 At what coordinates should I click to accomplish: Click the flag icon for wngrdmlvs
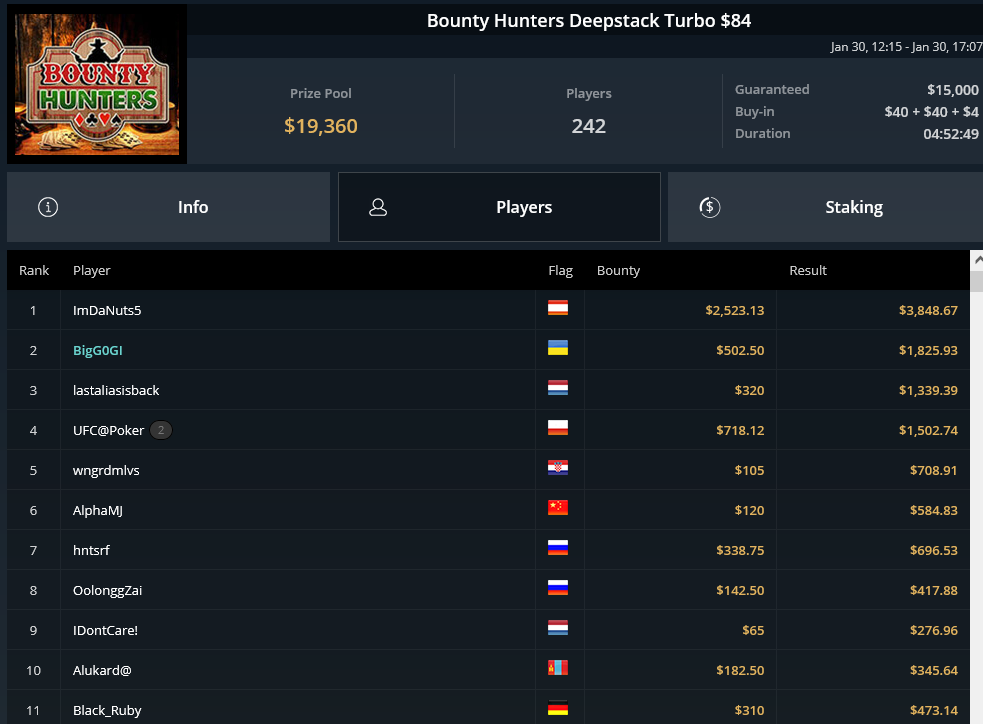pyautogui.click(x=558, y=469)
